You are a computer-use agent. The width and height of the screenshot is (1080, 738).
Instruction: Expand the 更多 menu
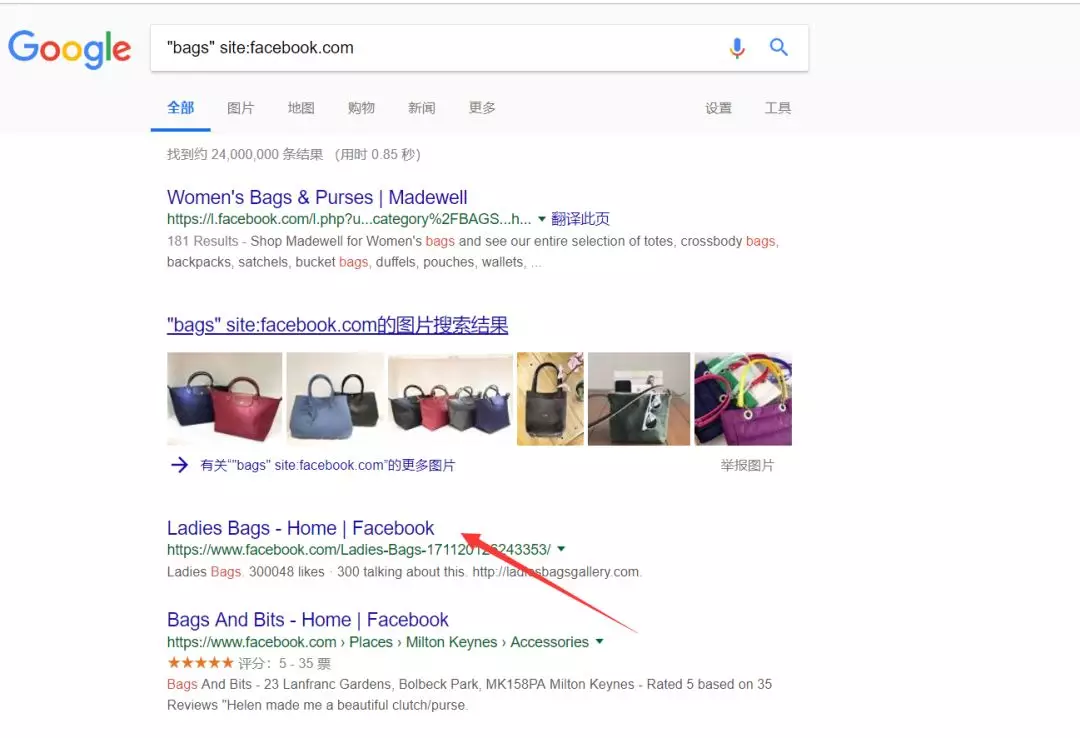(x=482, y=107)
